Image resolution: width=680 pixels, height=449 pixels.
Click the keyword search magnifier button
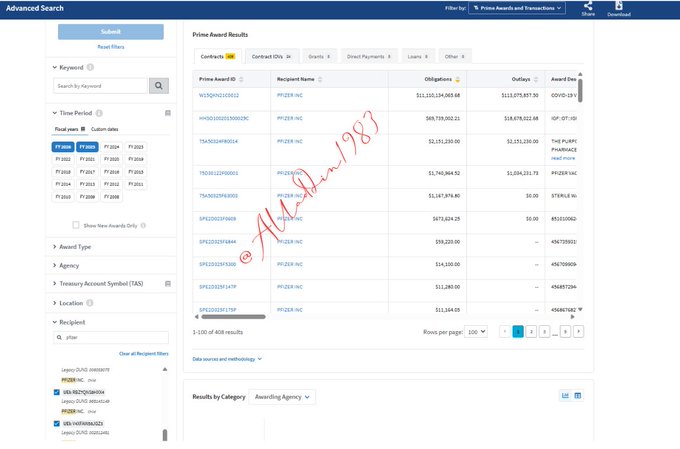tap(159, 86)
